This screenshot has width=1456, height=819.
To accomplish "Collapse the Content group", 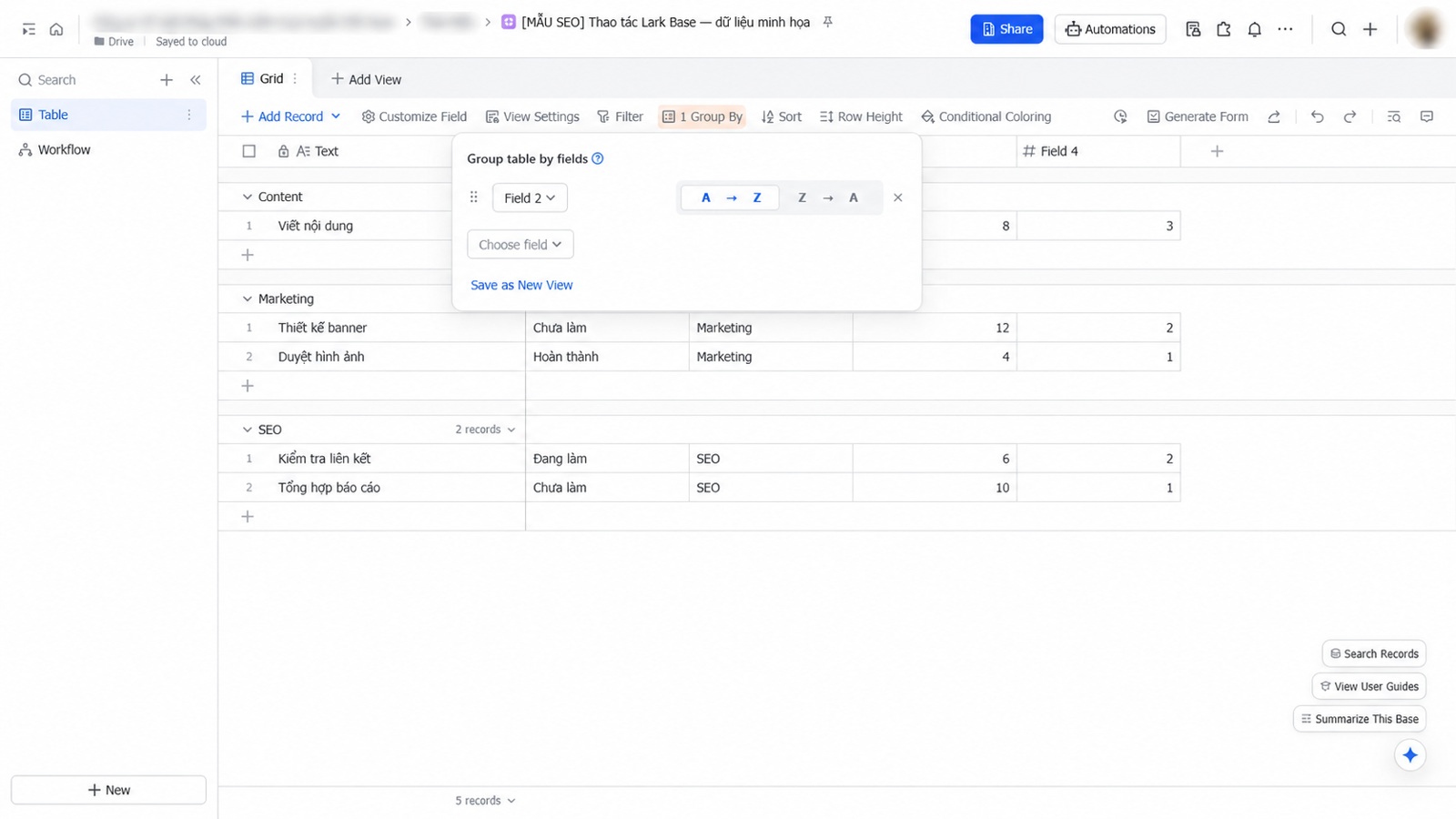I will (x=247, y=197).
